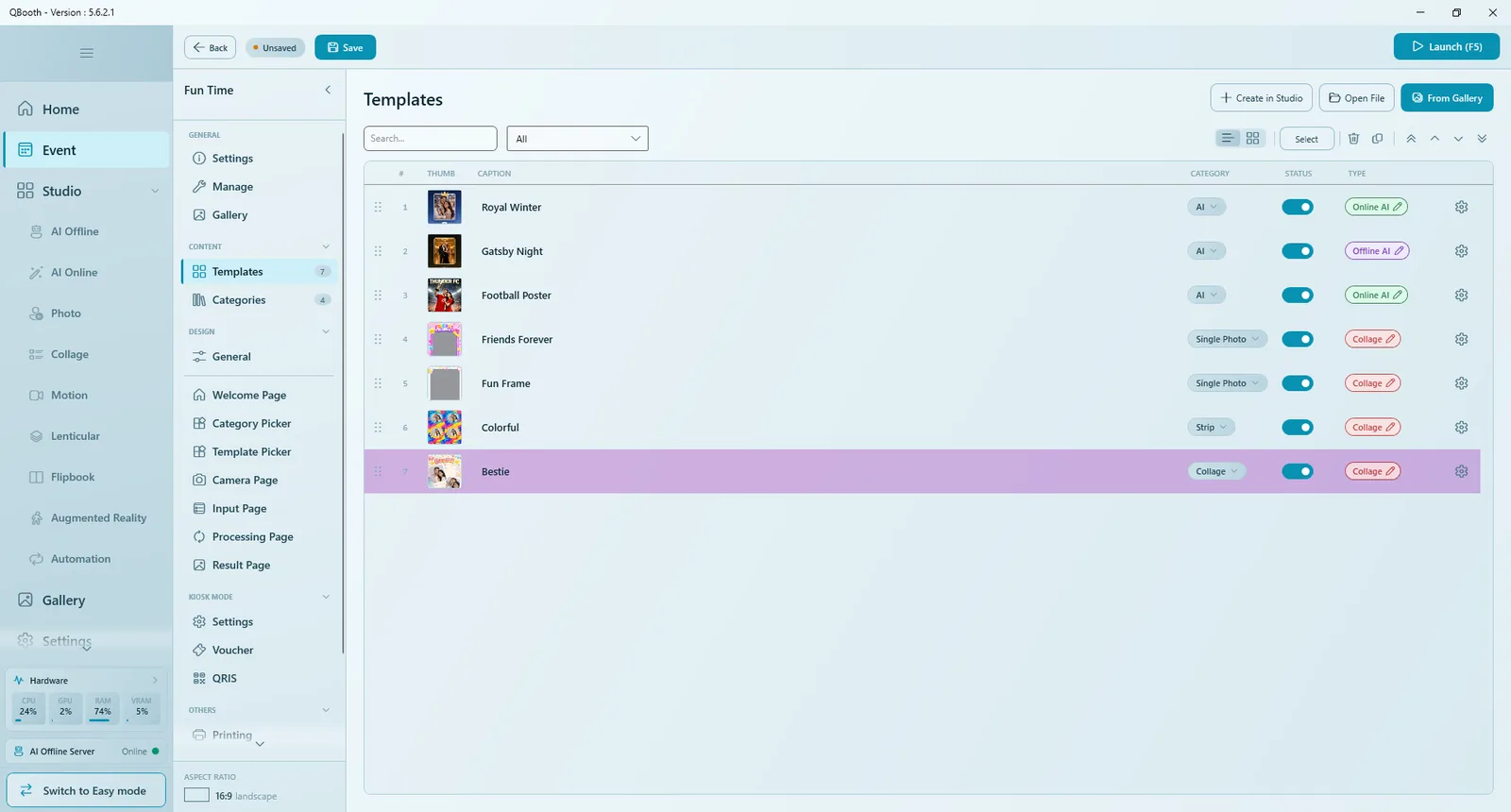Open gear settings for Football Poster
This screenshot has width=1511, height=812.
click(x=1461, y=296)
